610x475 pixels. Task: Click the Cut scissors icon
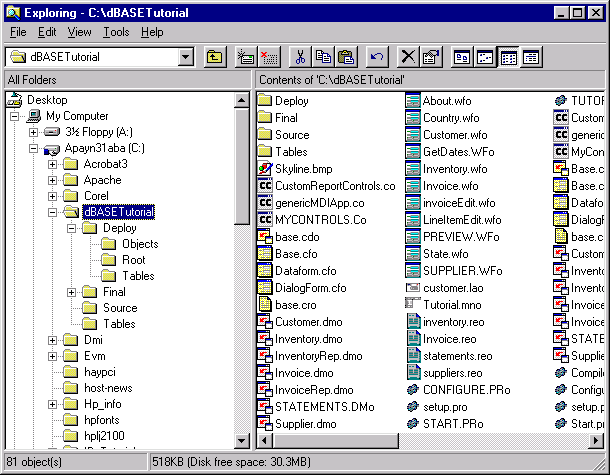click(300, 57)
